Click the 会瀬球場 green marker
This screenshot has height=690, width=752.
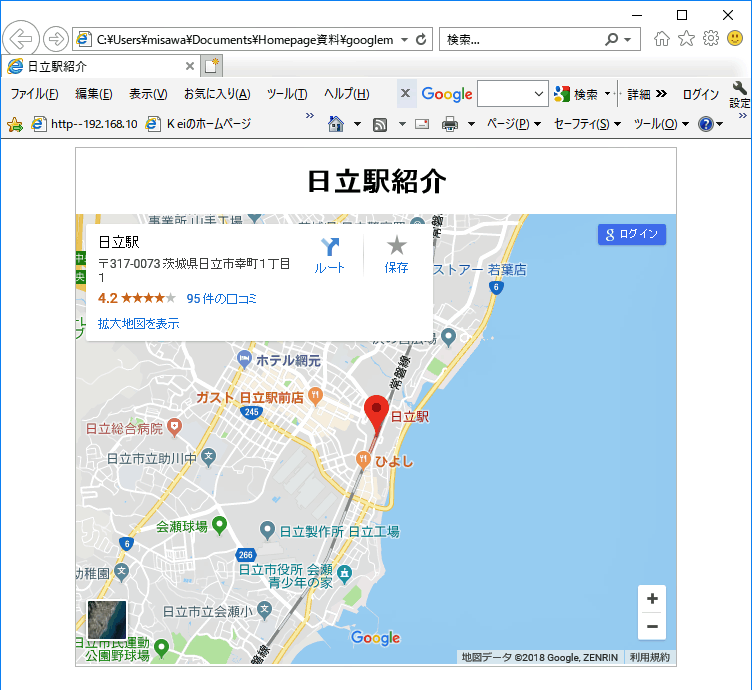point(219,525)
